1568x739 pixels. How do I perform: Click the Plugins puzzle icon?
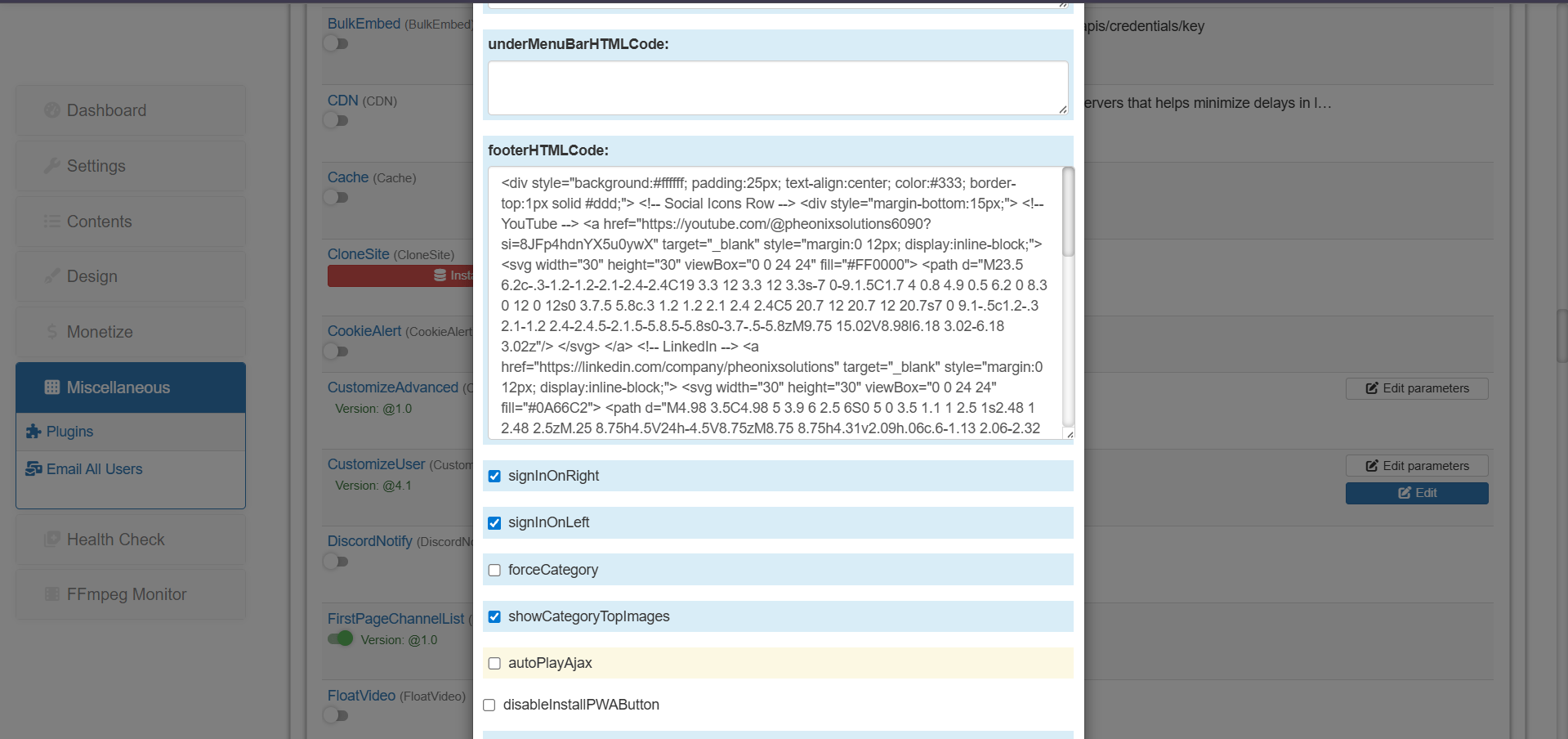[x=34, y=432]
